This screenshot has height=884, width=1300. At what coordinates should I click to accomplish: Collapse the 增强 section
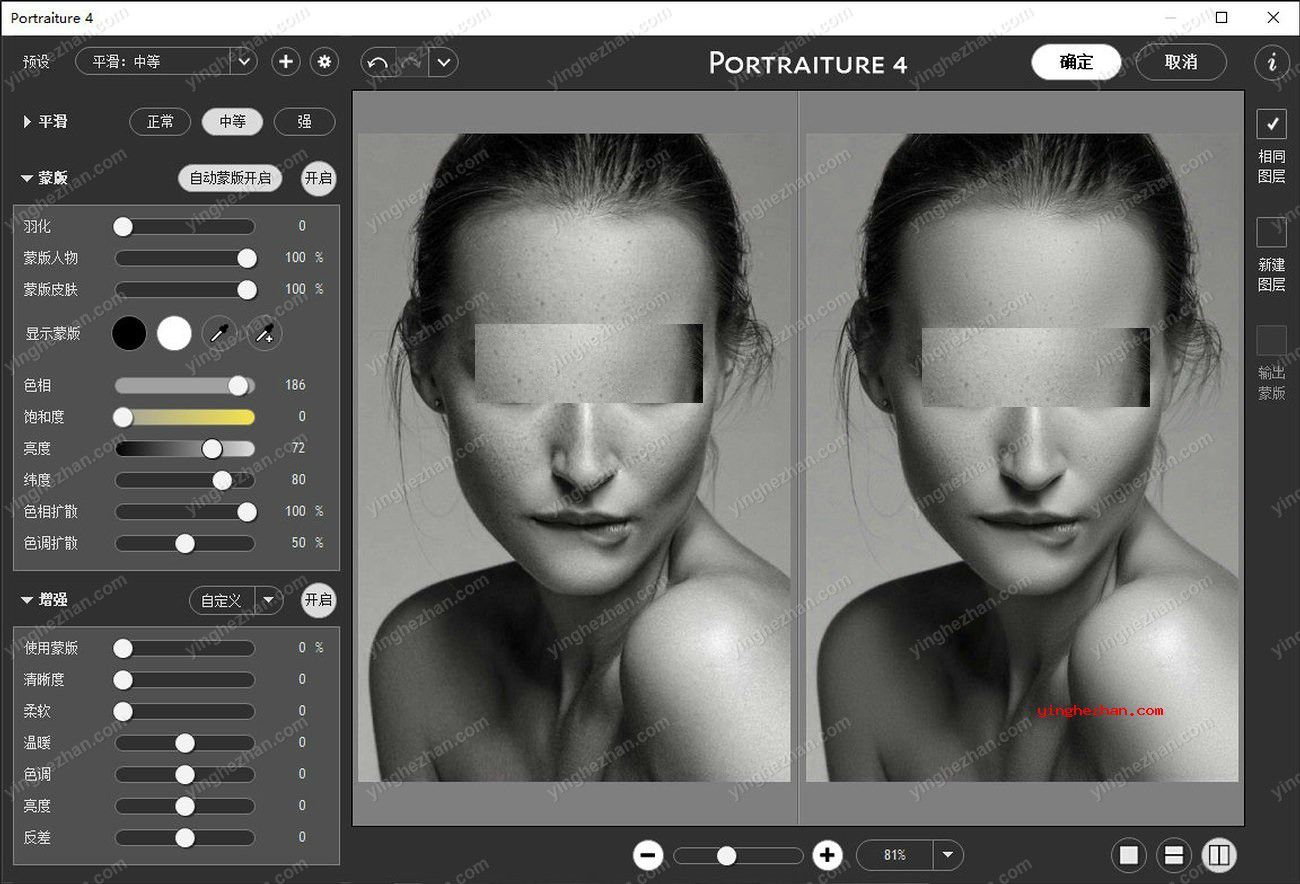pos(27,600)
